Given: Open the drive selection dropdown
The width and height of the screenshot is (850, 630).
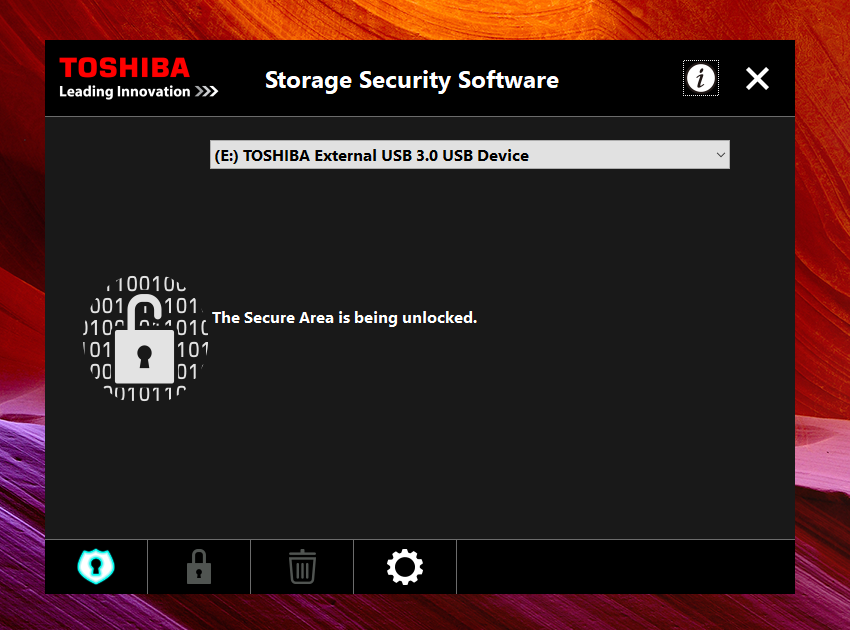Looking at the screenshot, I should click(469, 155).
